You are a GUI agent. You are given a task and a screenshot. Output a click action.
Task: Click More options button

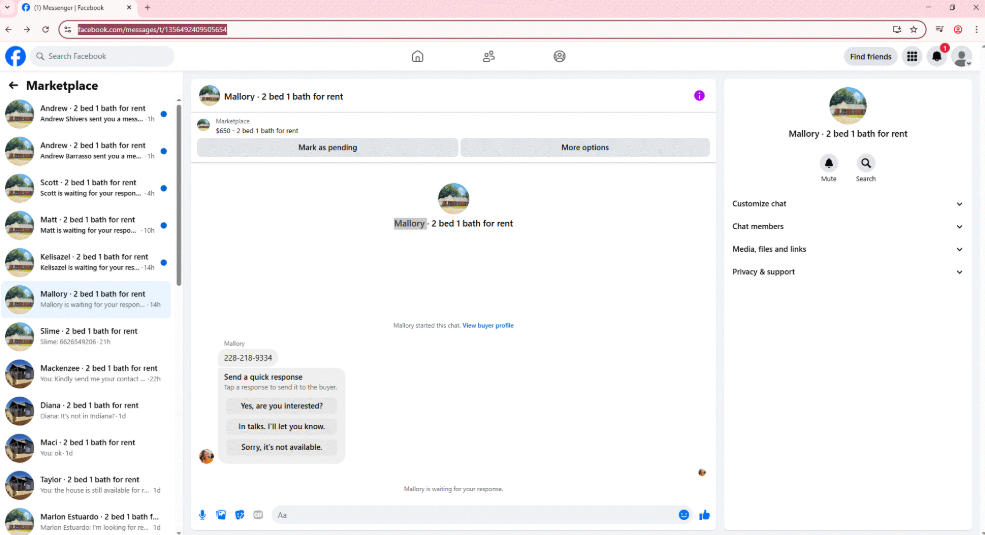(x=585, y=148)
